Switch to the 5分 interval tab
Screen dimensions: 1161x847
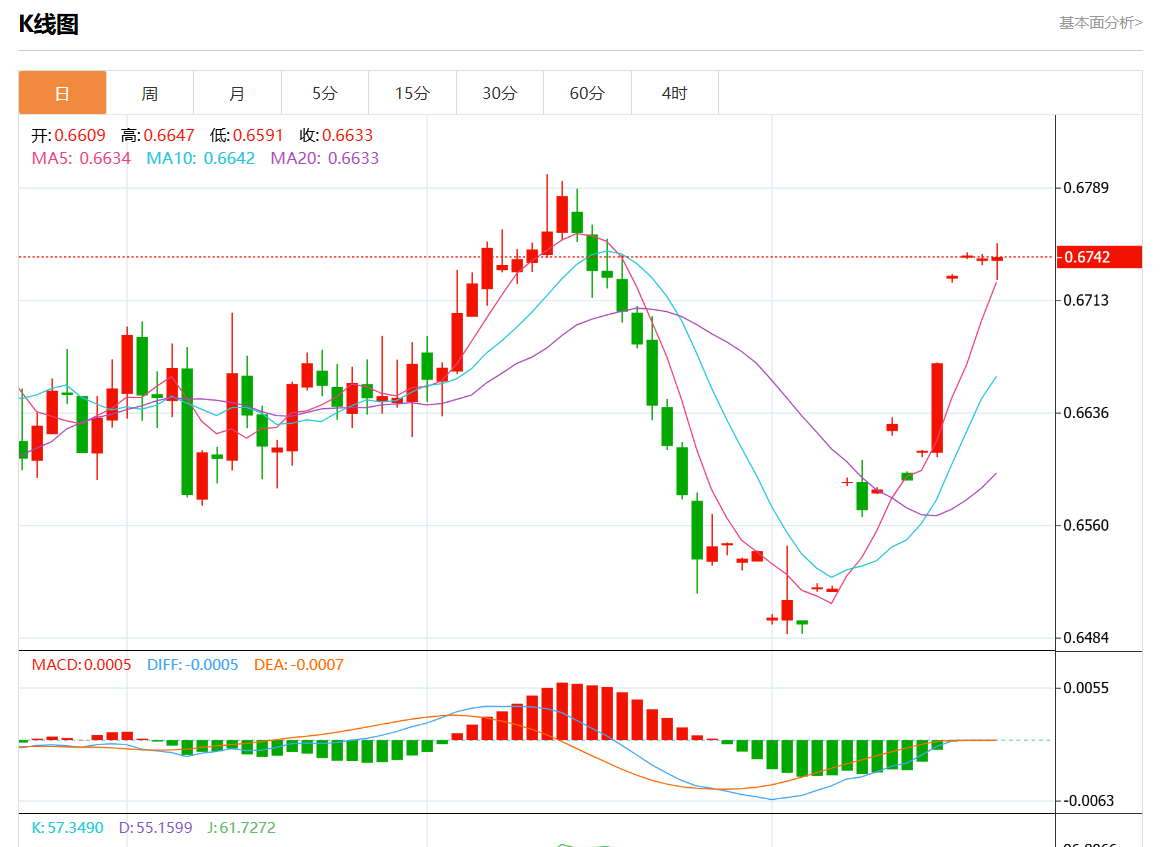click(325, 93)
